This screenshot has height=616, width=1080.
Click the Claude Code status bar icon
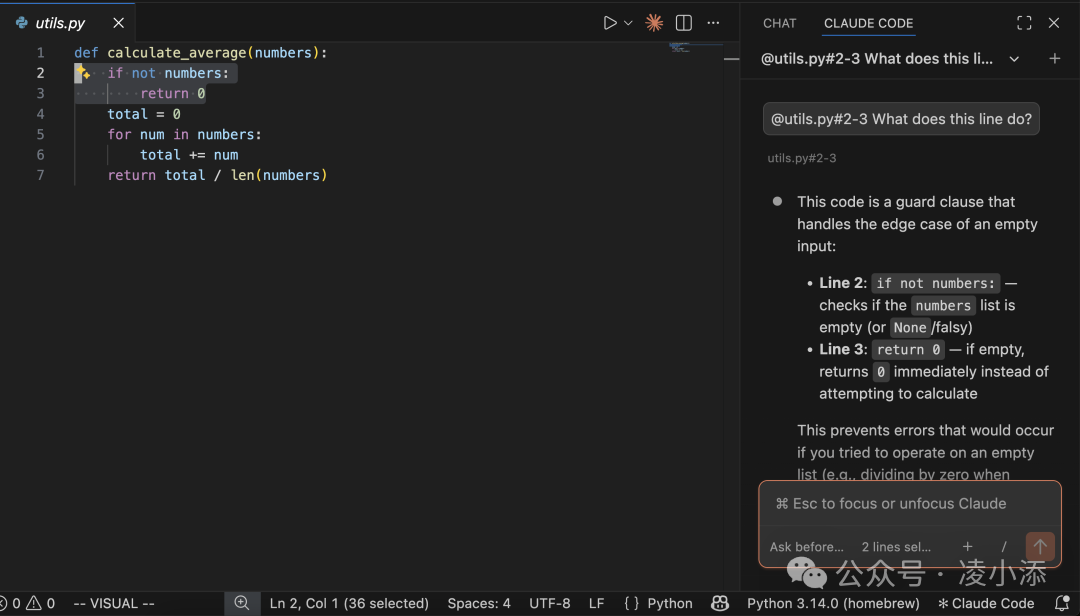click(985, 603)
